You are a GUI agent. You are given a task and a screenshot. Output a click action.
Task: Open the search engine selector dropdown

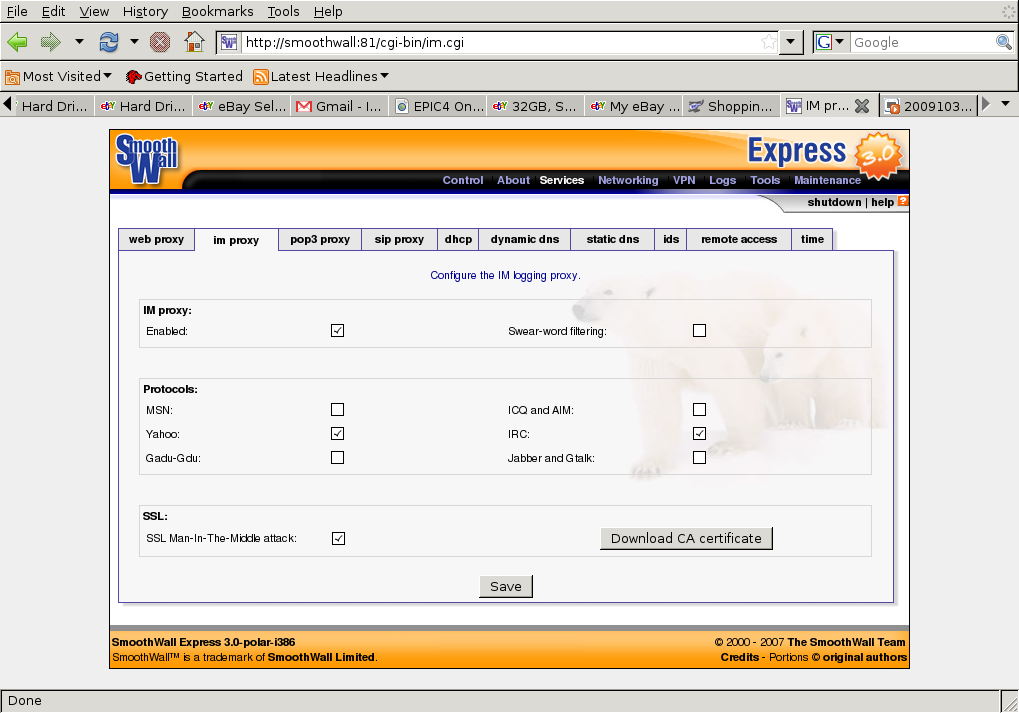pos(831,42)
